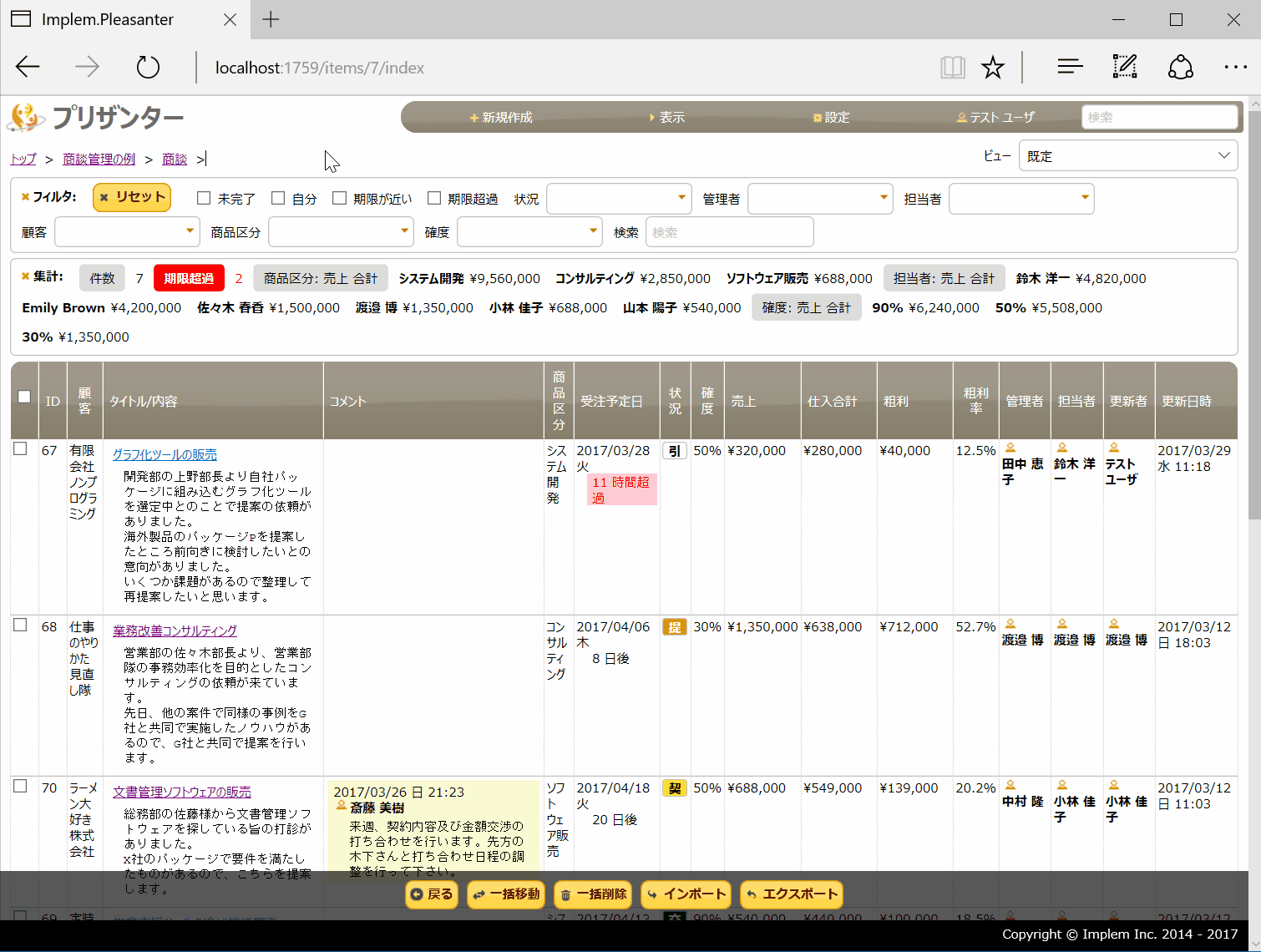1261x952 pixels.
Task: Click the 商談管理の例 breadcrumb link
Action: [99, 159]
